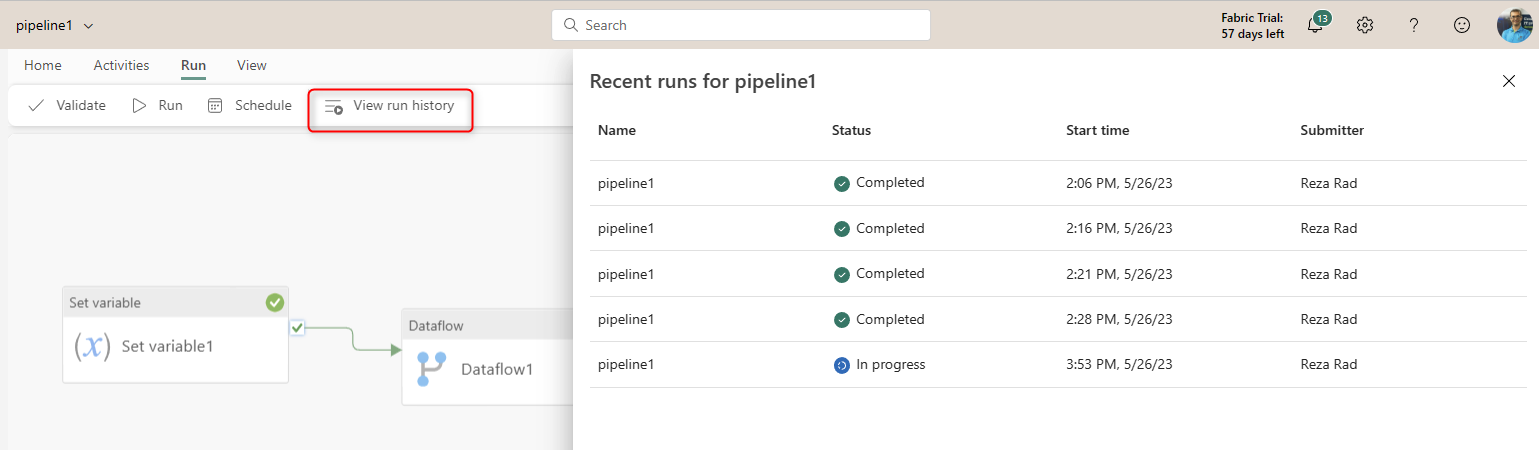Viewport: 1539px width, 450px height.
Task: Click the Run button in toolbar
Action: tap(158, 106)
